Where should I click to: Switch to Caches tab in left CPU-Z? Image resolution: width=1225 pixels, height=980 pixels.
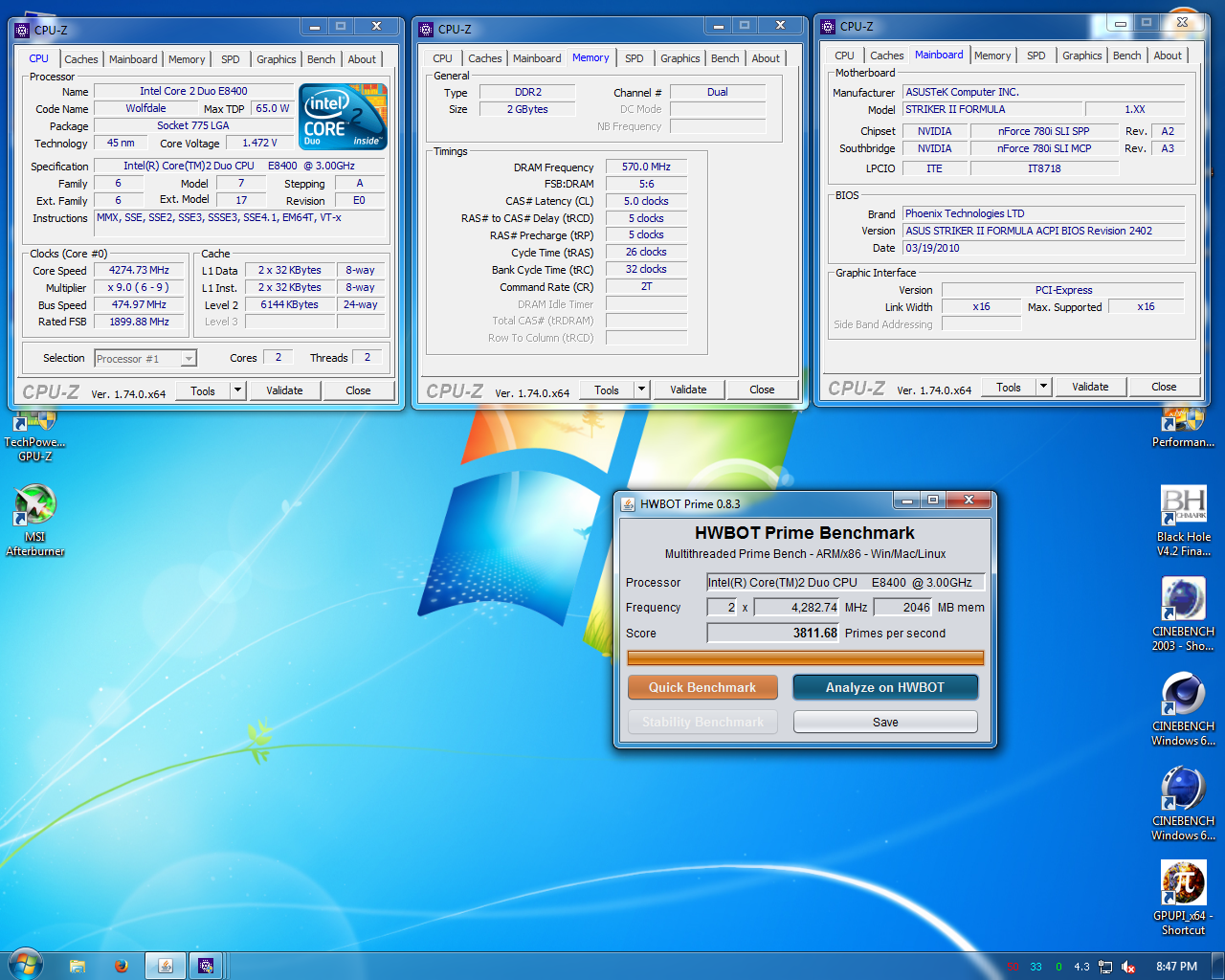(81, 59)
